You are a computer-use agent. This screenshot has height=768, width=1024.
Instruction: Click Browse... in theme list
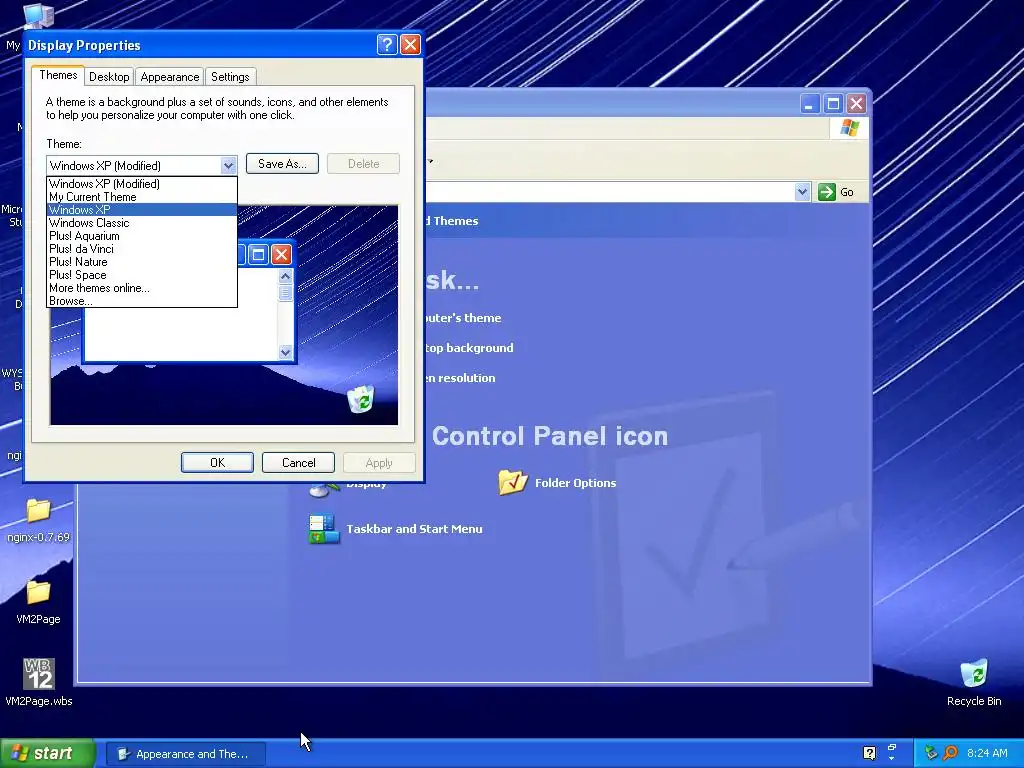click(x=142, y=301)
